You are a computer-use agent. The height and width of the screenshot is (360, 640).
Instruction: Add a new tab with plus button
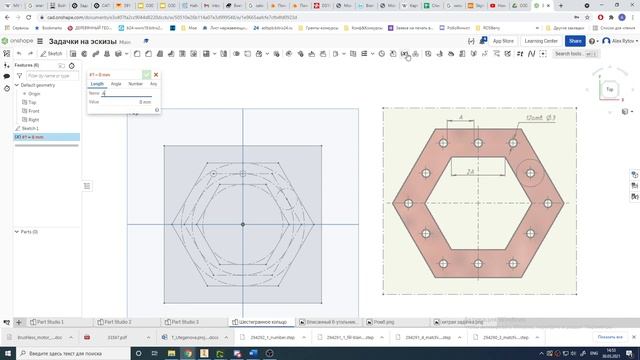click(x=19, y=322)
